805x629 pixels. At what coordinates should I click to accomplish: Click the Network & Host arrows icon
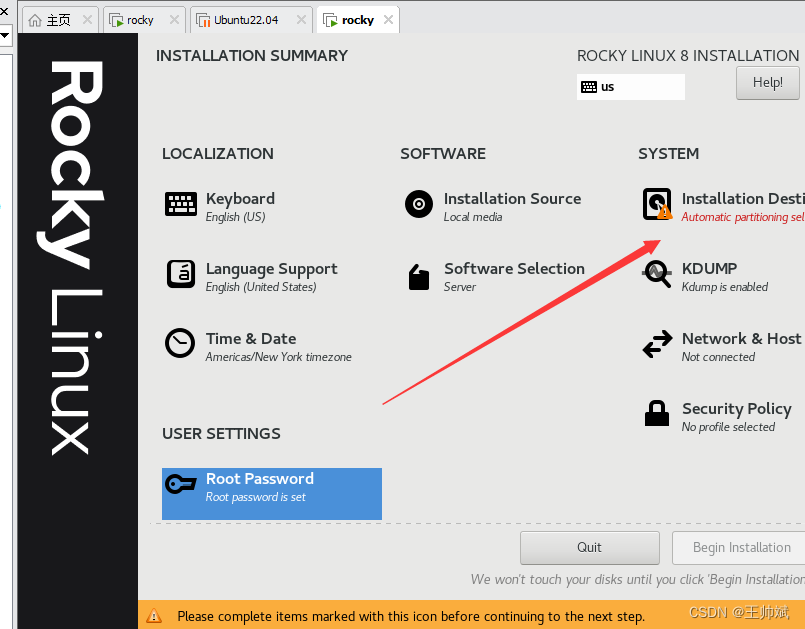tap(657, 344)
